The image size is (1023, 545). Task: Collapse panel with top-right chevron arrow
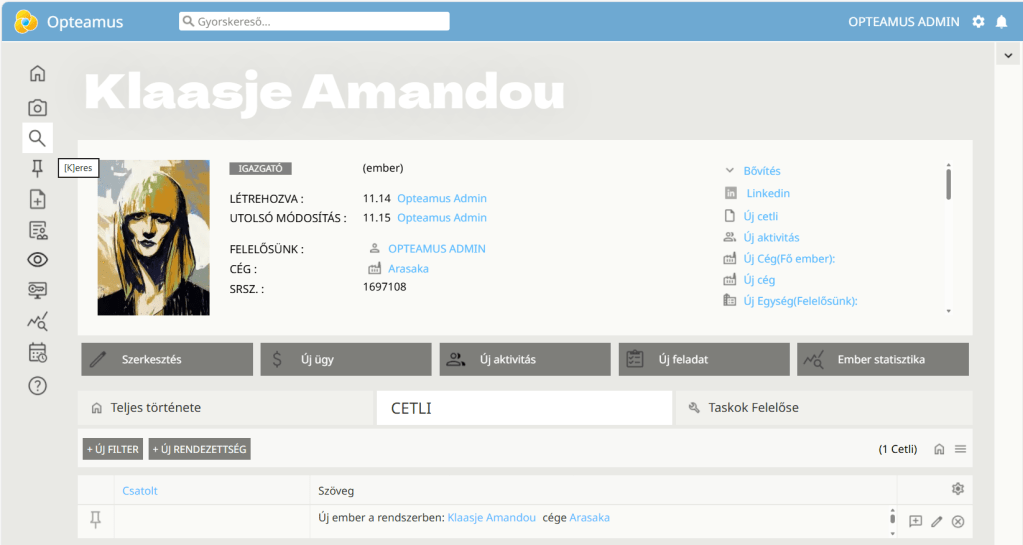pos(1008,56)
